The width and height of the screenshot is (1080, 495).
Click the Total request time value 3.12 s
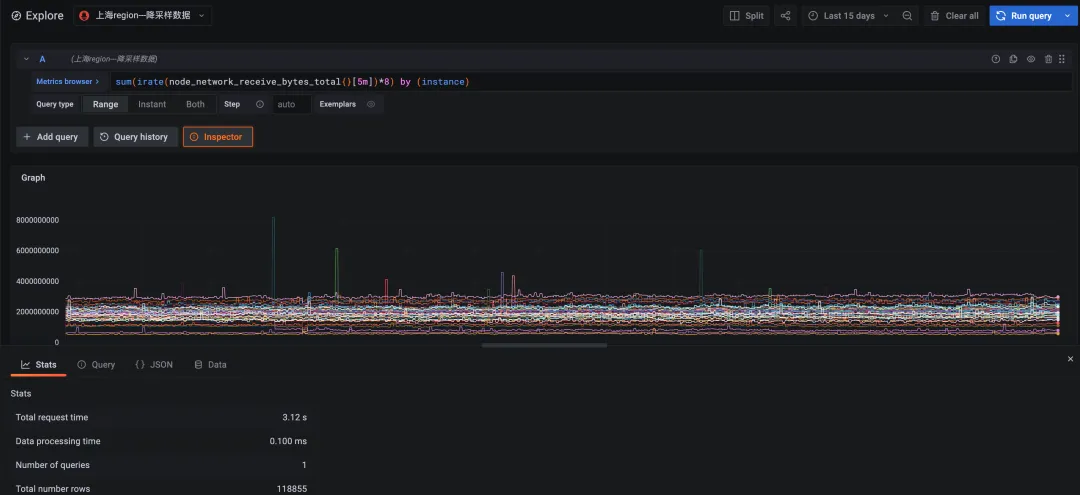point(295,417)
